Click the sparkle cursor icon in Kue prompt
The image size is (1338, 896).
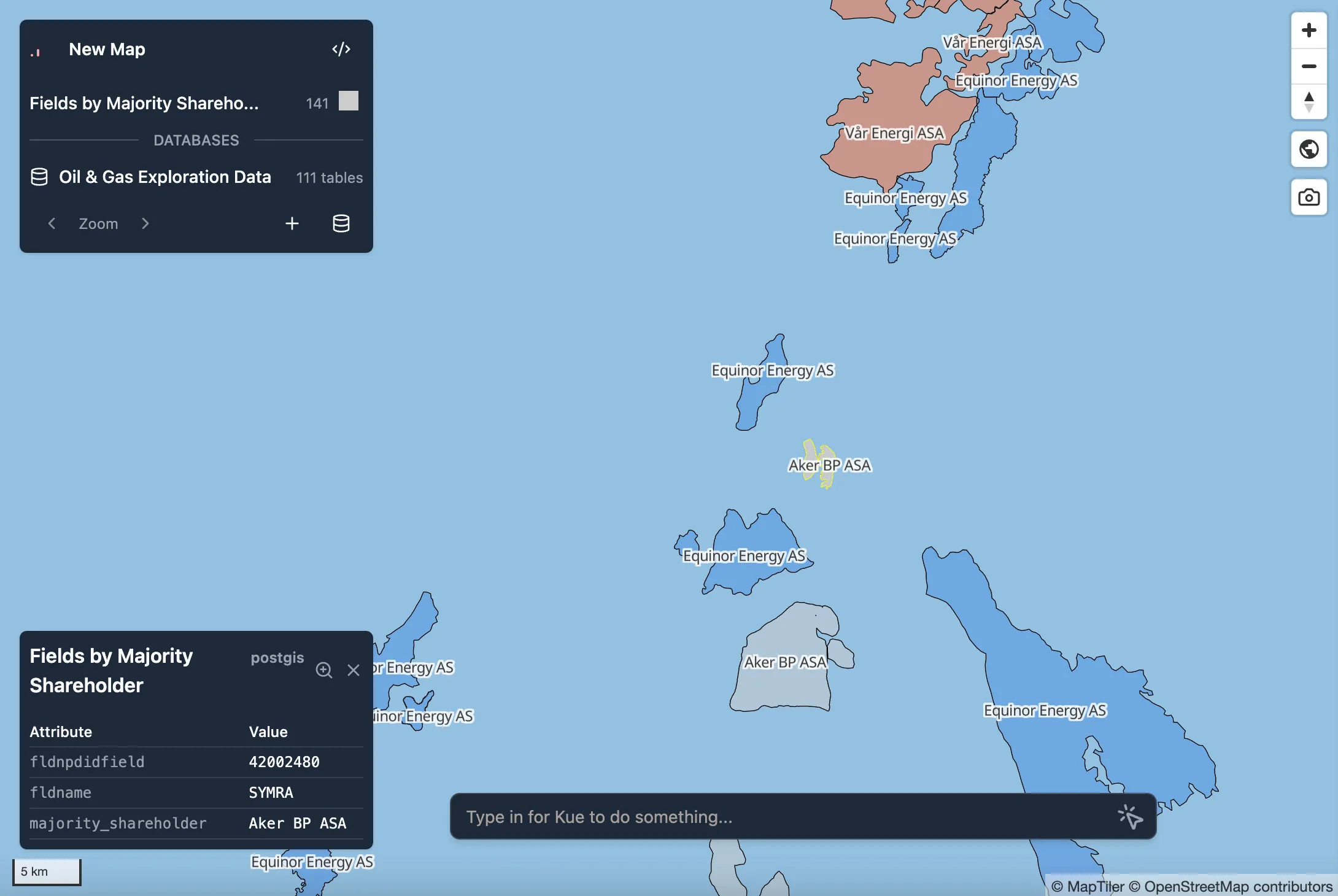[1130, 817]
